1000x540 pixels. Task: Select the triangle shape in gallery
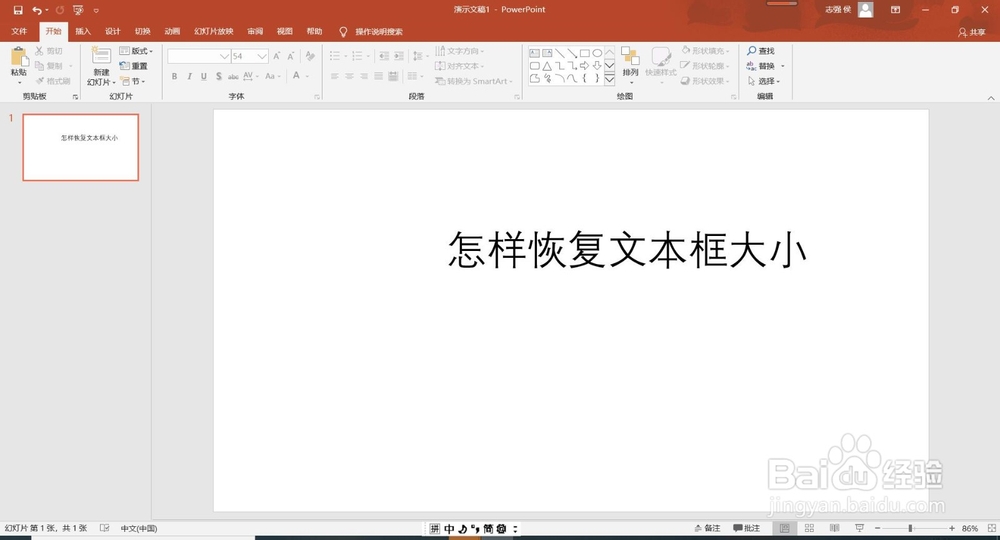point(547,66)
